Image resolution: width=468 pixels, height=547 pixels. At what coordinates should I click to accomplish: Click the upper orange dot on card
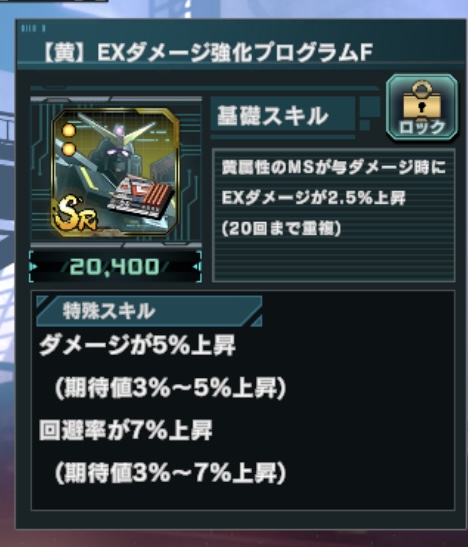pos(69,130)
